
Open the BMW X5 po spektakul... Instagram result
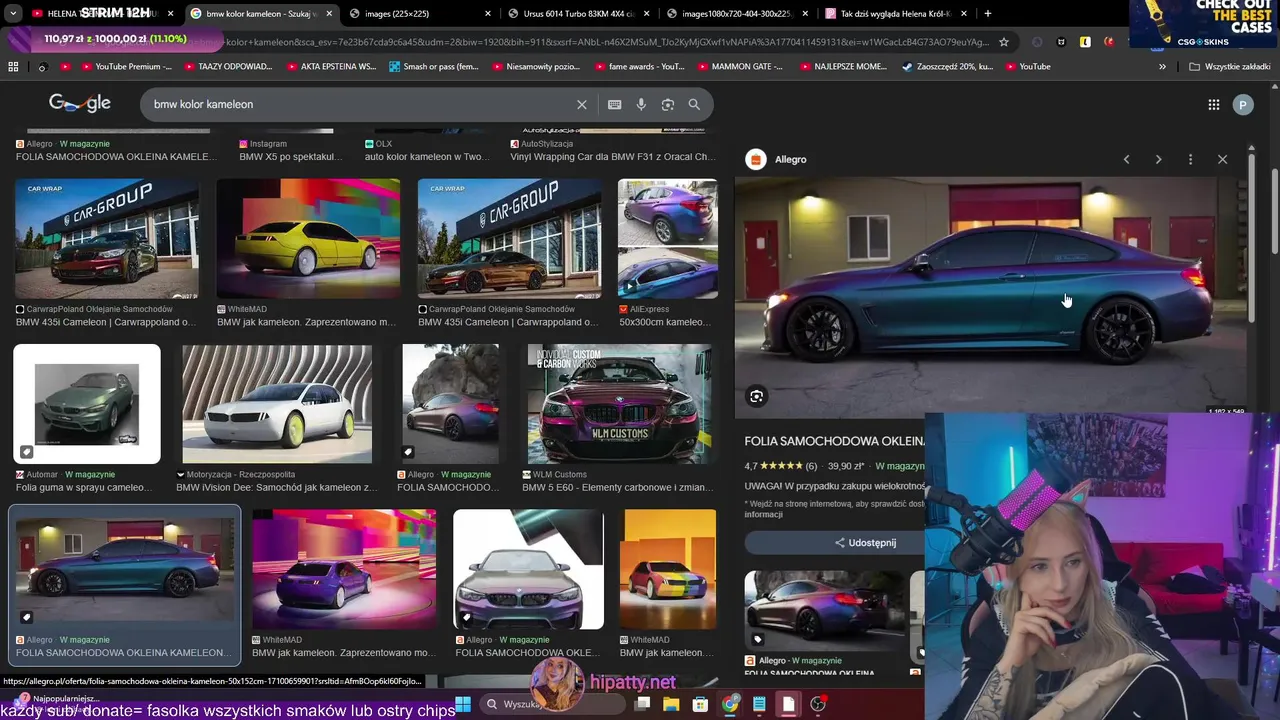point(291,156)
